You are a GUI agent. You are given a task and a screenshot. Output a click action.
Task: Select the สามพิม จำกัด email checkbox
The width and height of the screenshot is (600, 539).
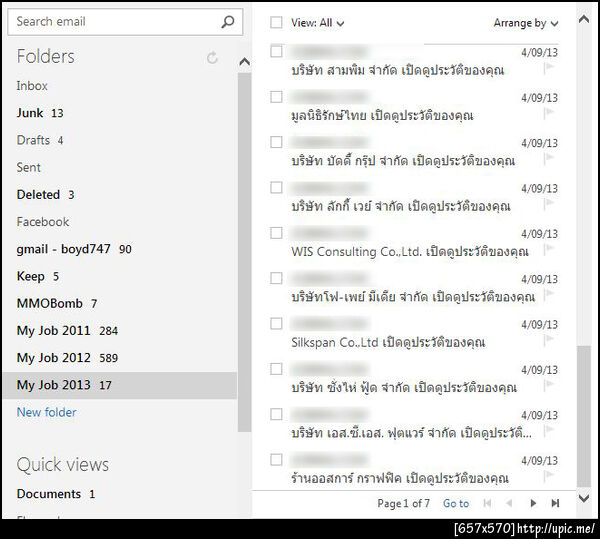[x=276, y=51]
